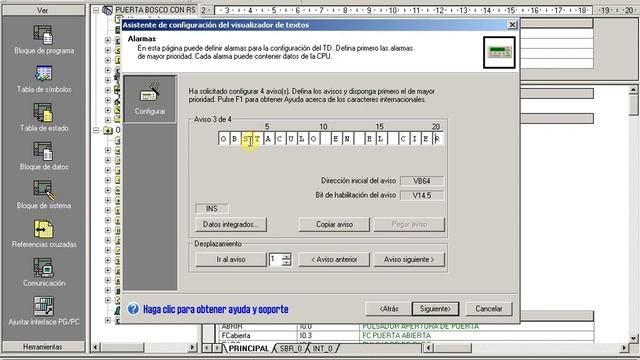Click the last character cell containing R
640x360 pixels.
pyautogui.click(x=438, y=139)
